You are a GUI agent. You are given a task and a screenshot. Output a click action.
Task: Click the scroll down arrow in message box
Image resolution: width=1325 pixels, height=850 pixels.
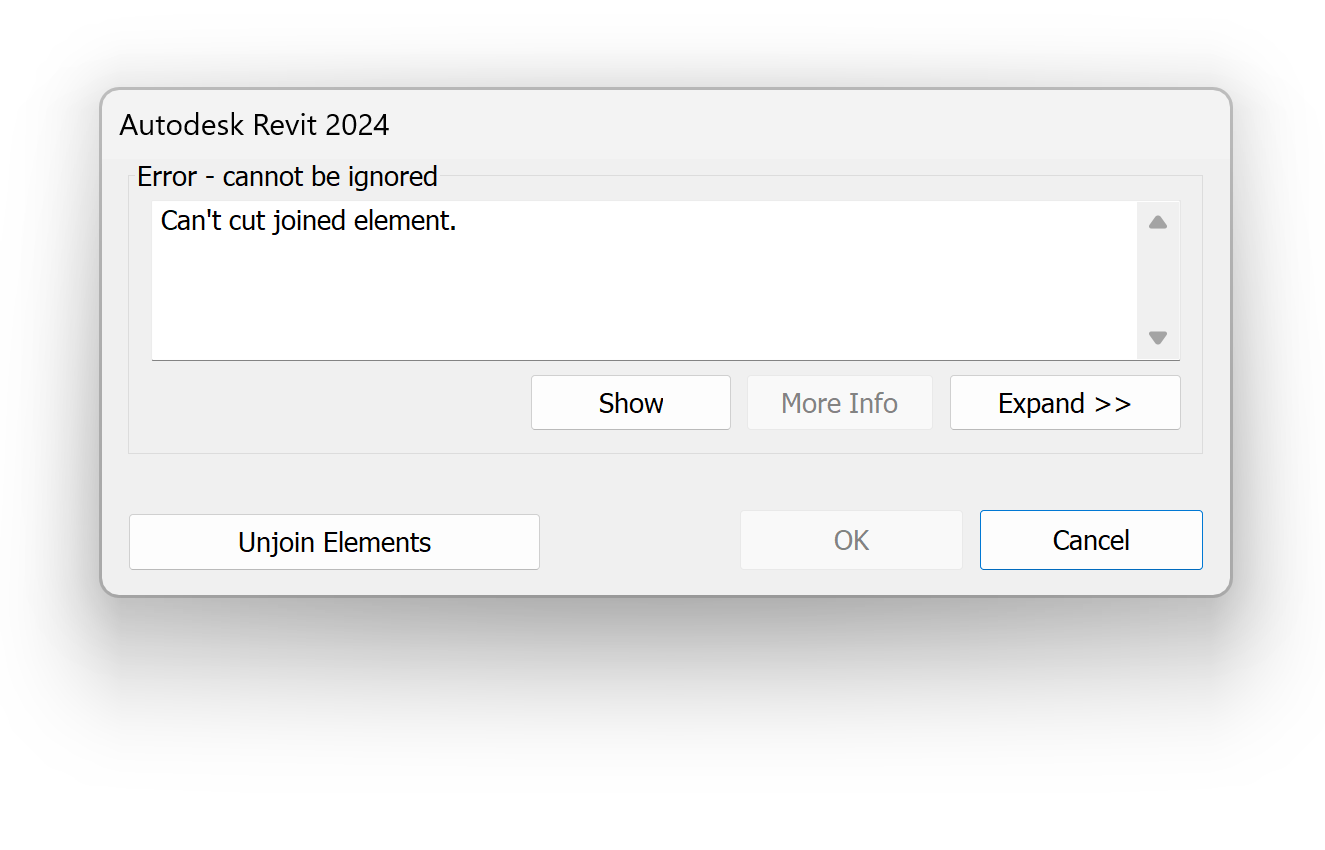(x=1158, y=338)
